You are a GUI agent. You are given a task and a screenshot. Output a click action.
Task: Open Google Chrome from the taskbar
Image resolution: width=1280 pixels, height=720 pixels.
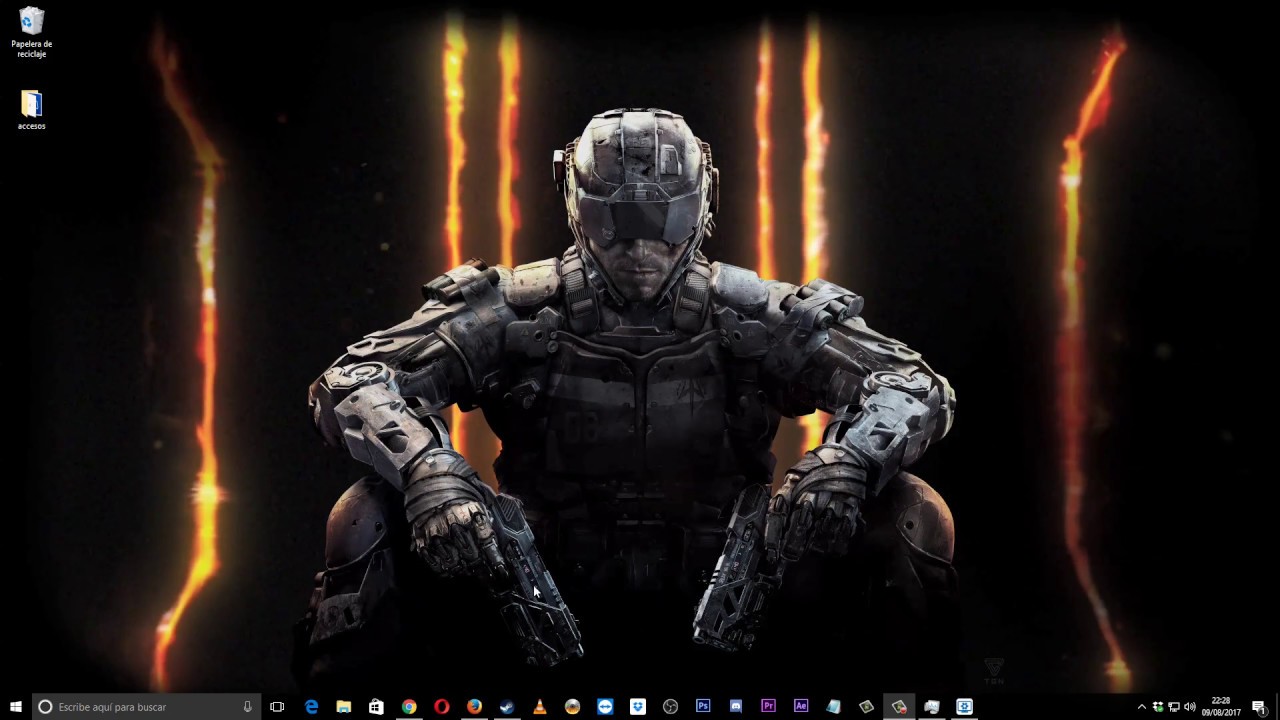point(409,707)
